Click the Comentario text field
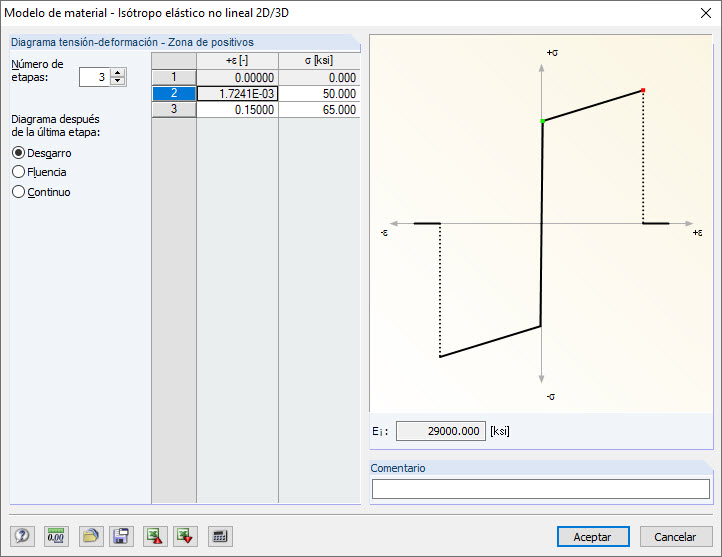 point(541,489)
